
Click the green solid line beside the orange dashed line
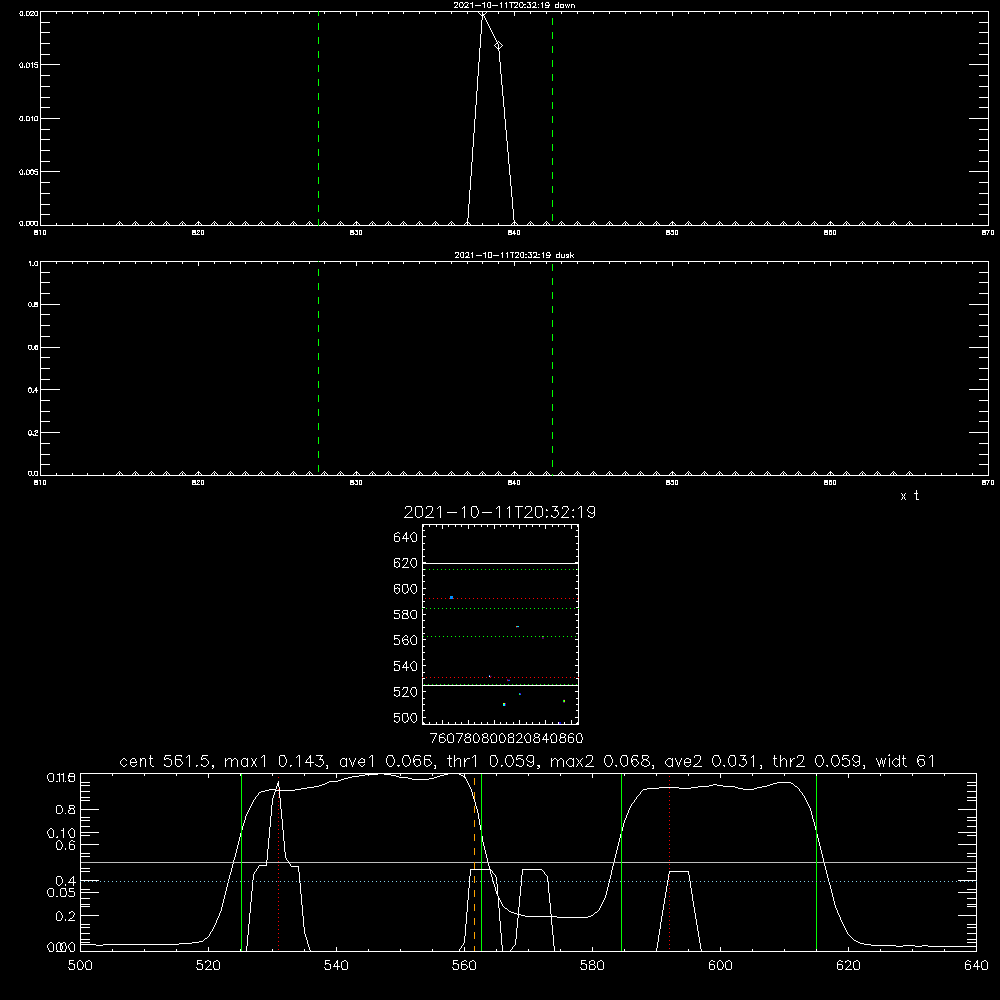click(482, 862)
